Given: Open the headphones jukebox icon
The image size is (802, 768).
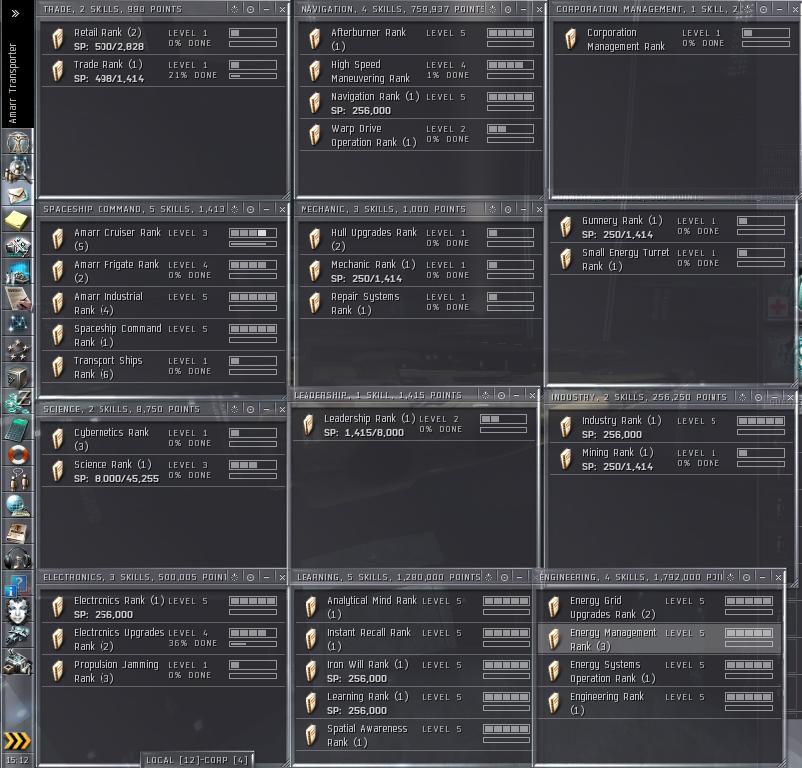Looking at the screenshot, I should 18,558.
